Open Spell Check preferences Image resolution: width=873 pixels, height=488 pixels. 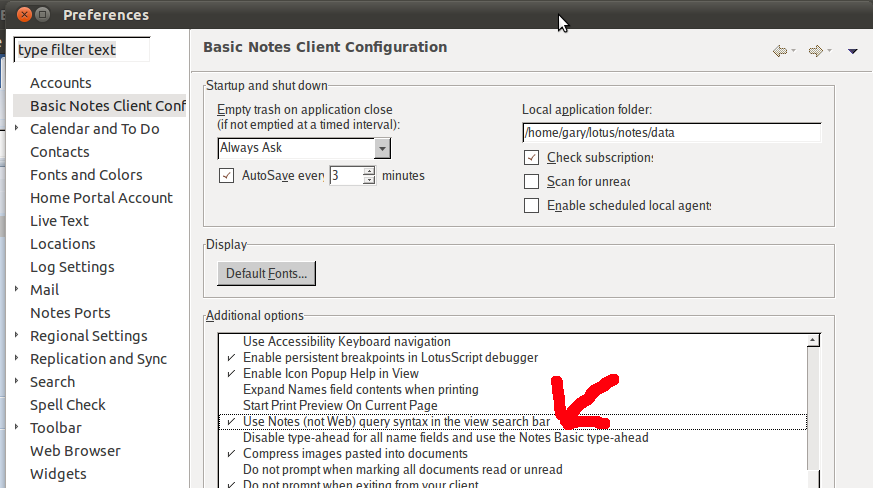68,405
